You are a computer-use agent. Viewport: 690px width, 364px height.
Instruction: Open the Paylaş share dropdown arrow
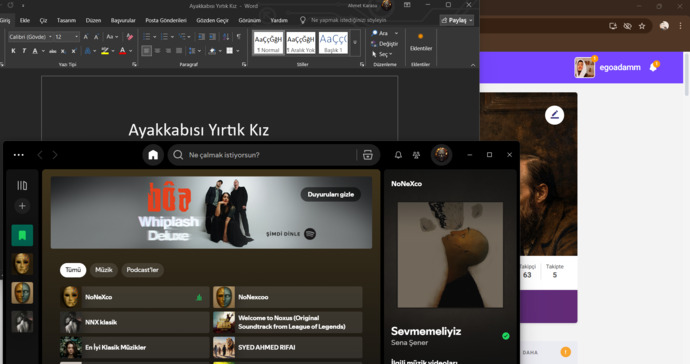470,20
